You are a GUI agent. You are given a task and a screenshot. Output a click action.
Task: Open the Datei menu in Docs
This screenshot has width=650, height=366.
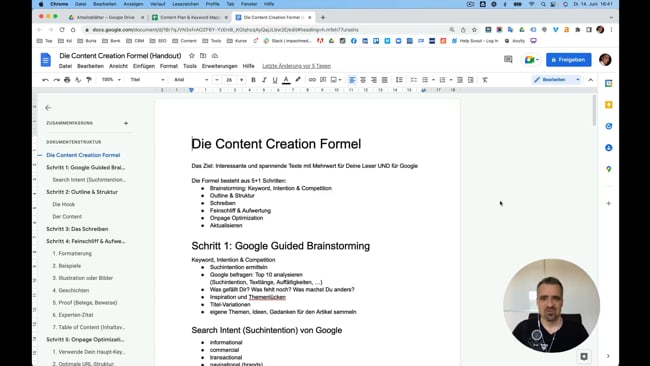tap(65, 66)
